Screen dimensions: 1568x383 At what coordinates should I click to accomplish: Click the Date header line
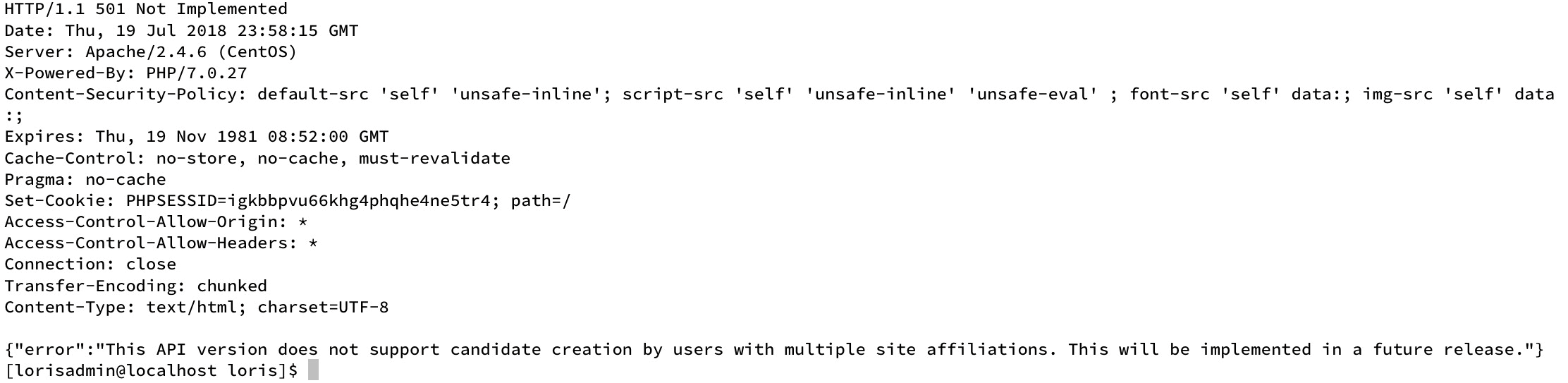coord(181,30)
